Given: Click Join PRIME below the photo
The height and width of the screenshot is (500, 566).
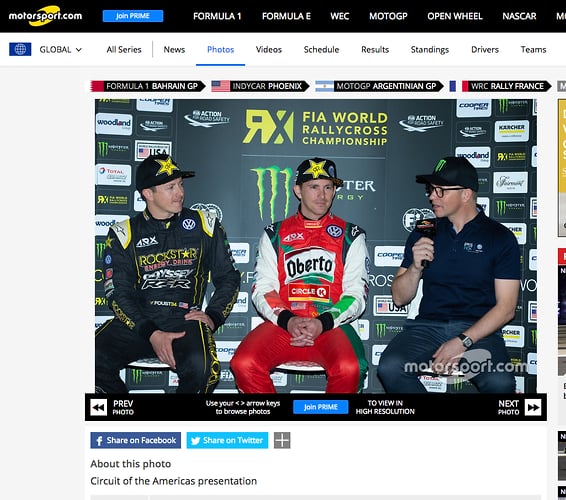Looking at the screenshot, I should [321, 407].
